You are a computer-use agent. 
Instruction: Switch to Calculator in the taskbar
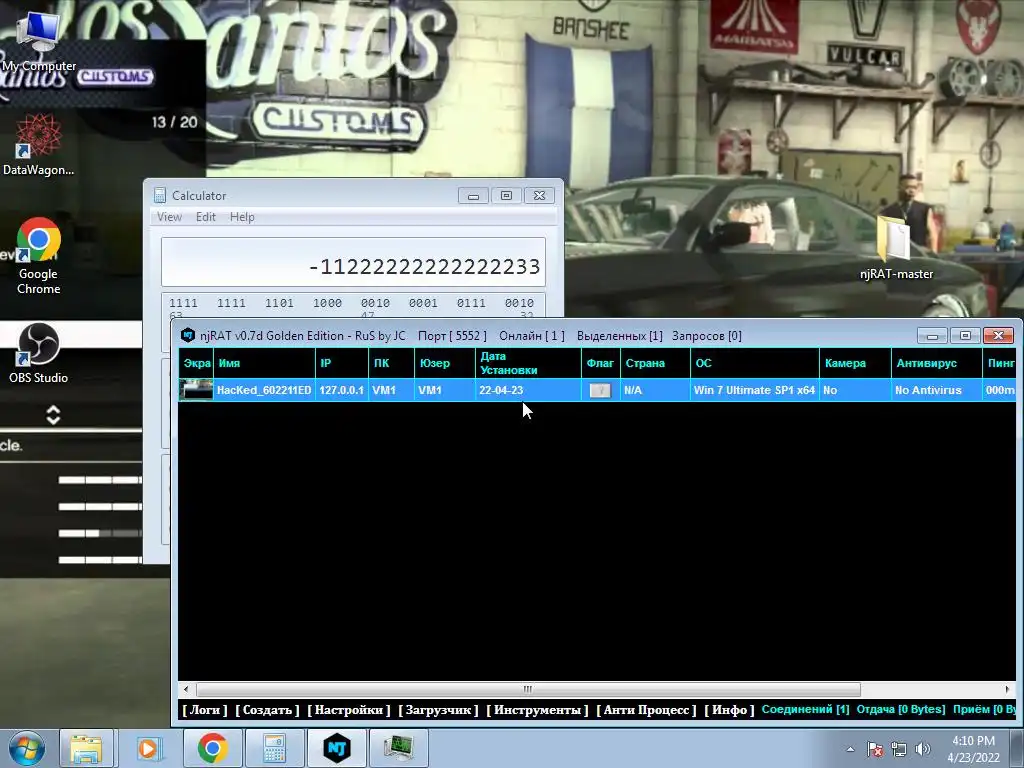click(274, 748)
